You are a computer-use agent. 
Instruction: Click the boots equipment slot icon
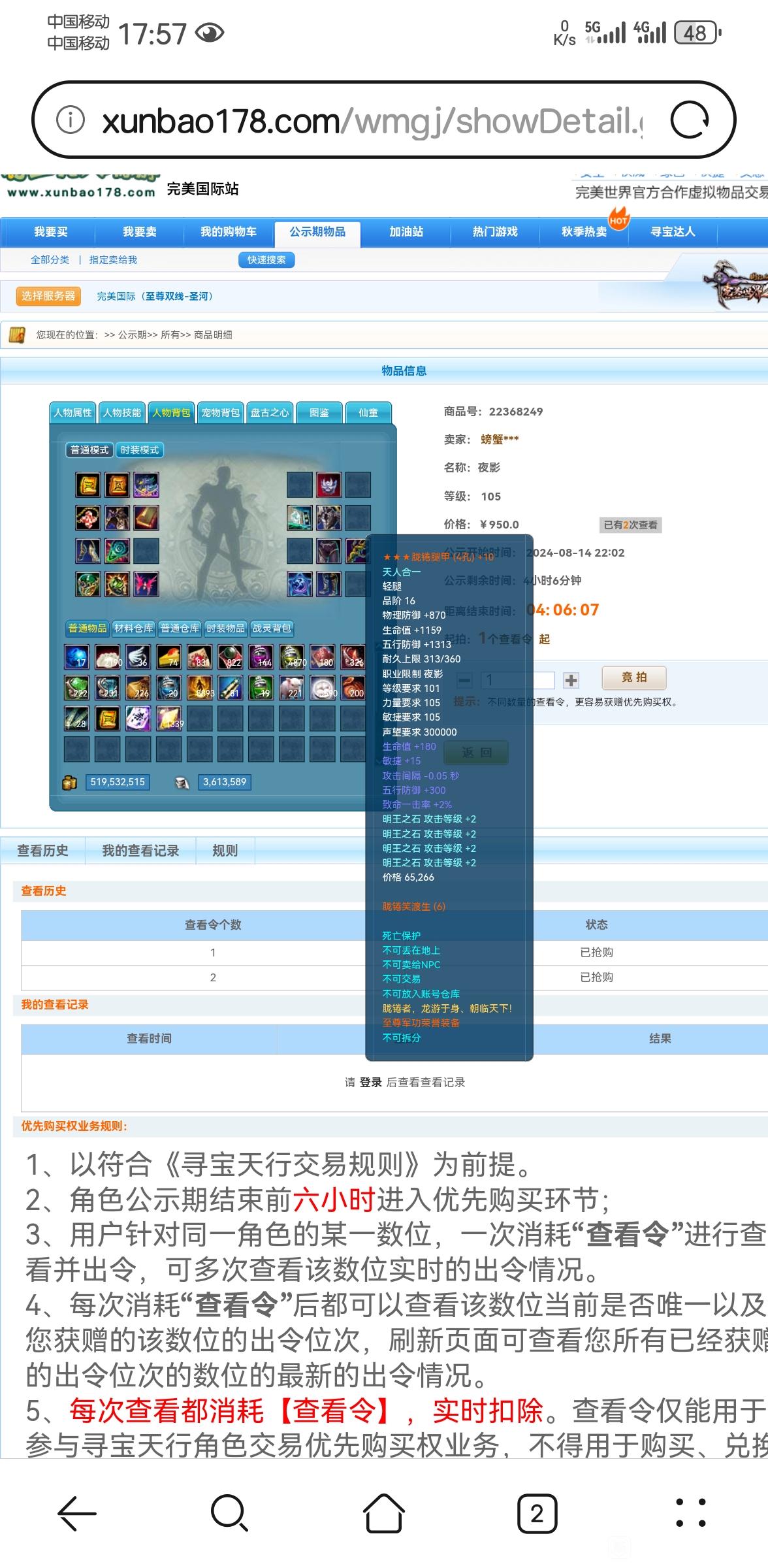(328, 583)
